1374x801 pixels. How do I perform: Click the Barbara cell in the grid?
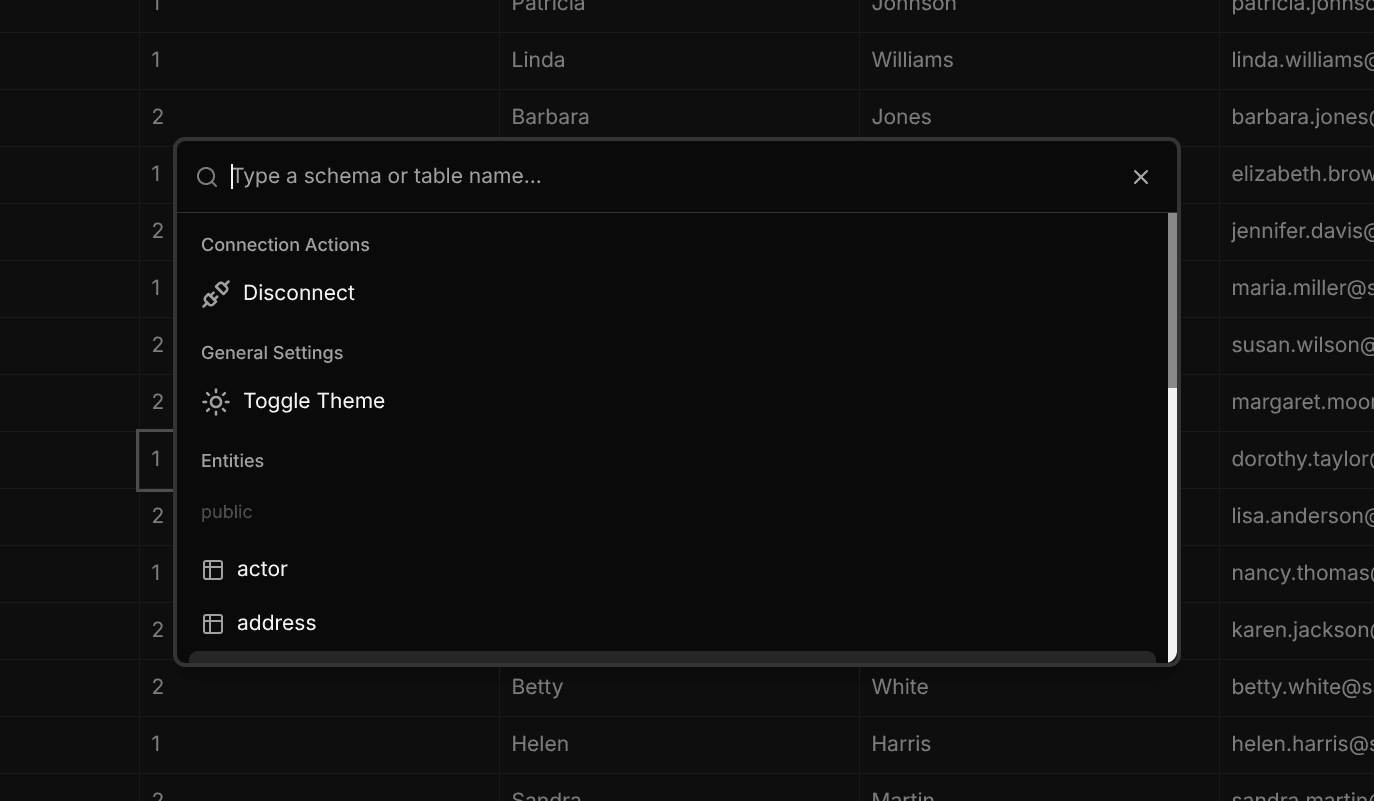[550, 117]
